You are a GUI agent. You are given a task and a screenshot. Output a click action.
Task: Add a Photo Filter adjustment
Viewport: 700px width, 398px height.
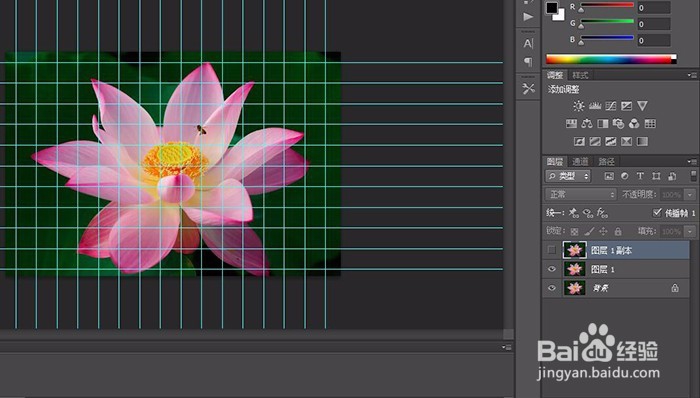coord(618,124)
